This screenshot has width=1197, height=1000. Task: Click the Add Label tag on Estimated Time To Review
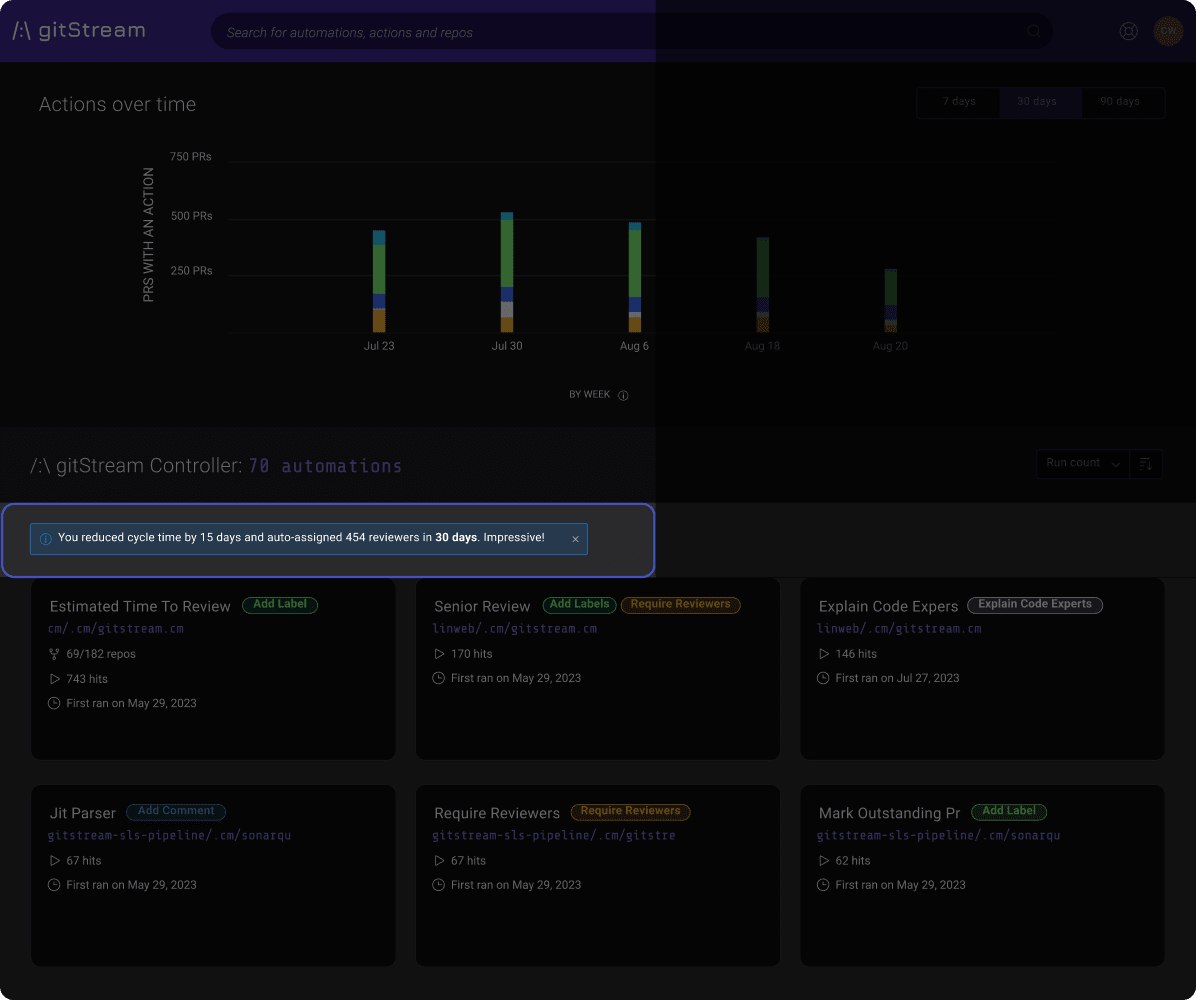click(280, 605)
